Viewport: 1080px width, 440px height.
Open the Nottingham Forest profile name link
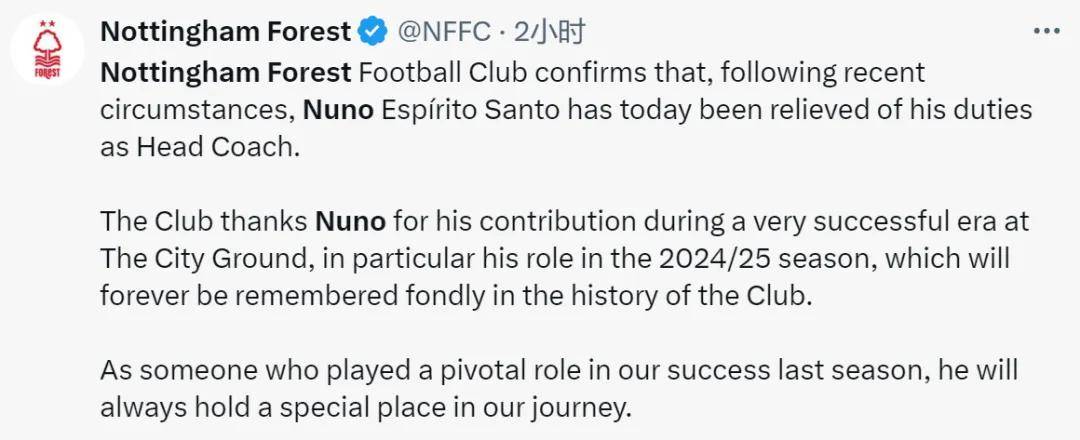point(226,32)
